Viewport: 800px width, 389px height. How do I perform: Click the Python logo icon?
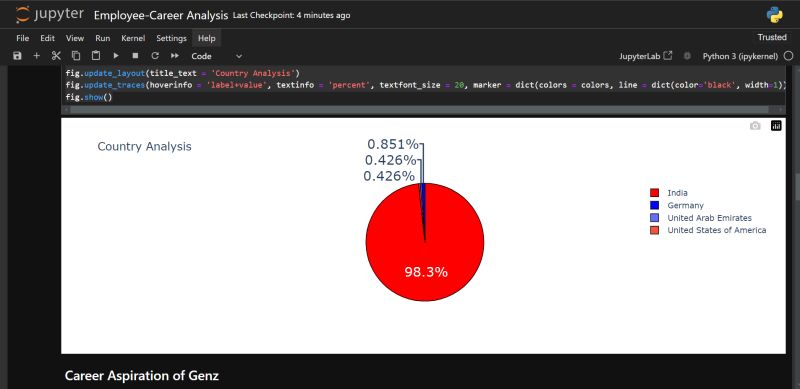tap(774, 15)
